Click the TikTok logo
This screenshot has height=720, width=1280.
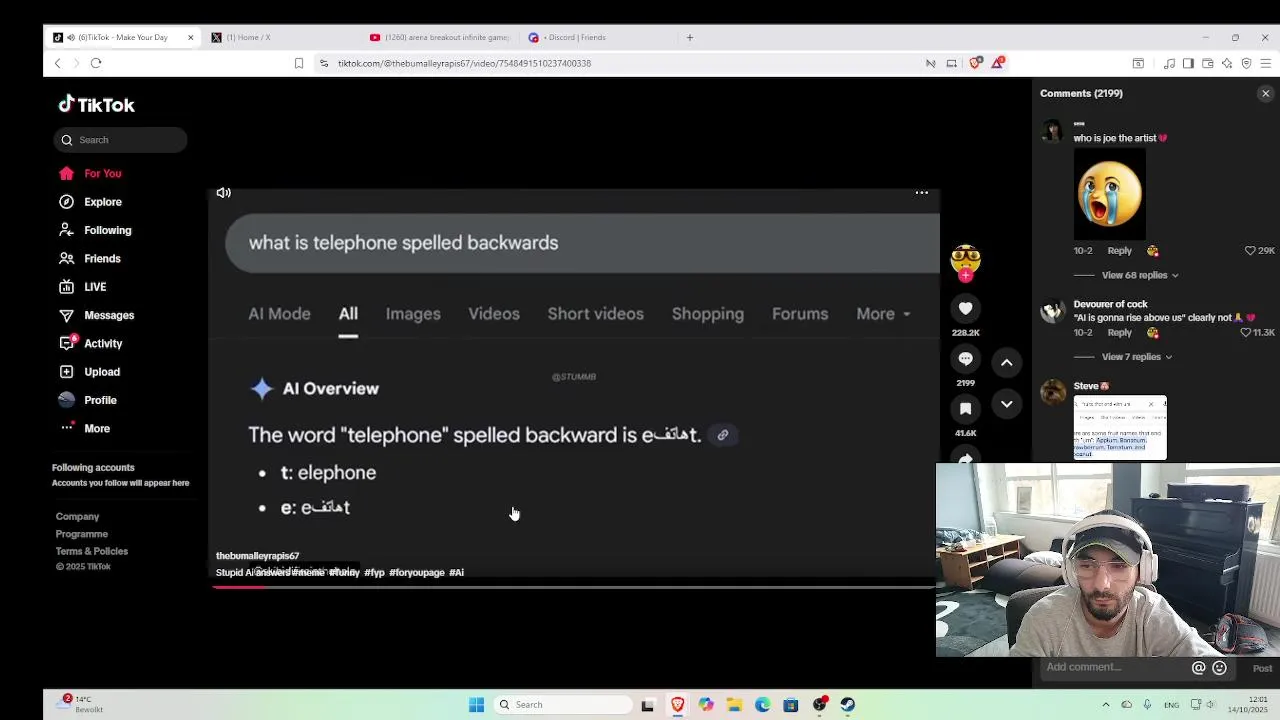(x=96, y=104)
